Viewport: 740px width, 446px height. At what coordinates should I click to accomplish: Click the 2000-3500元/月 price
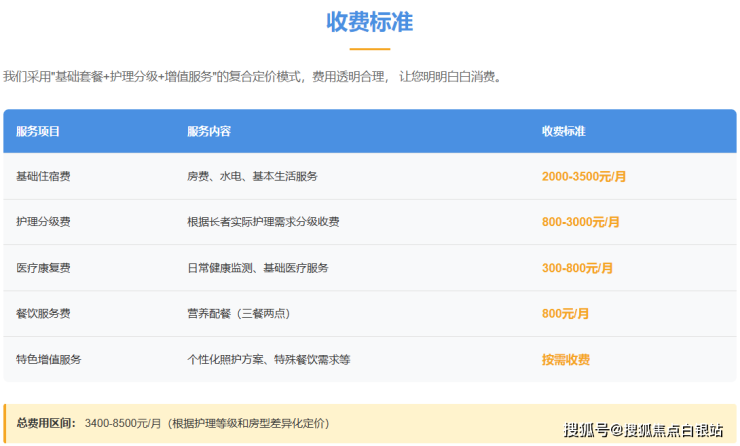tap(584, 176)
